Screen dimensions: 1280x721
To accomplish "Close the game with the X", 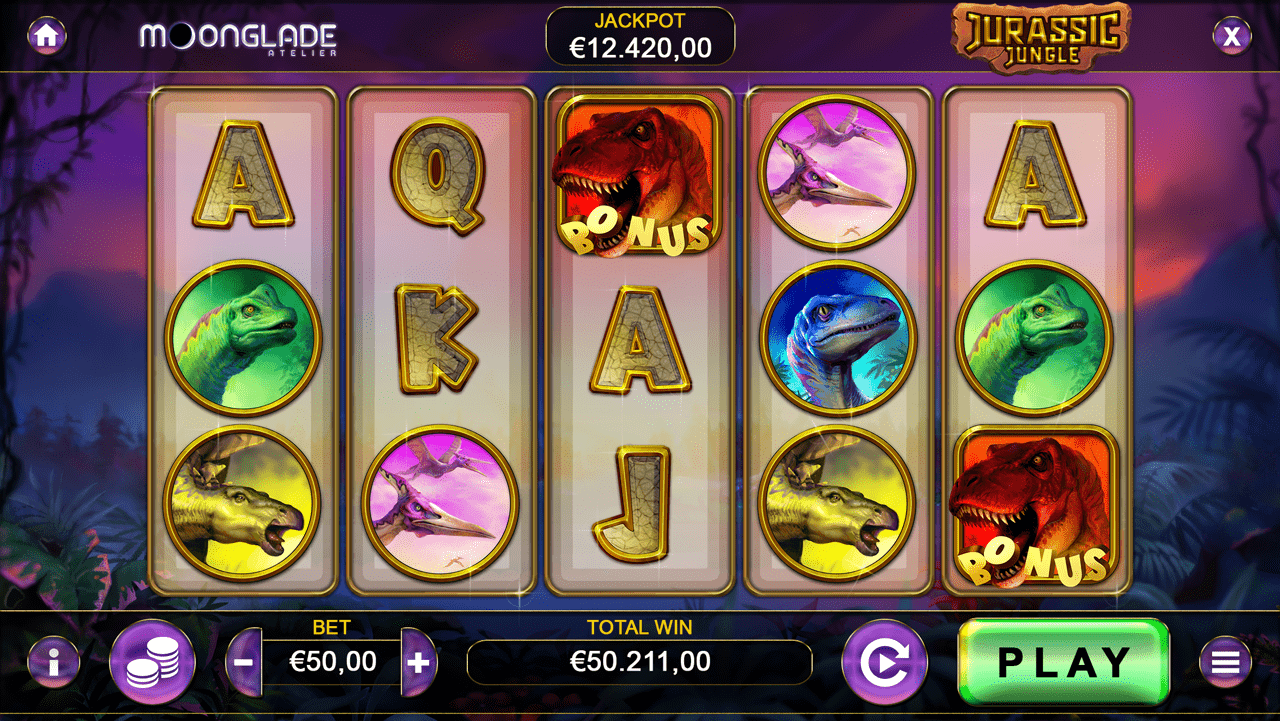I will coord(1232,37).
